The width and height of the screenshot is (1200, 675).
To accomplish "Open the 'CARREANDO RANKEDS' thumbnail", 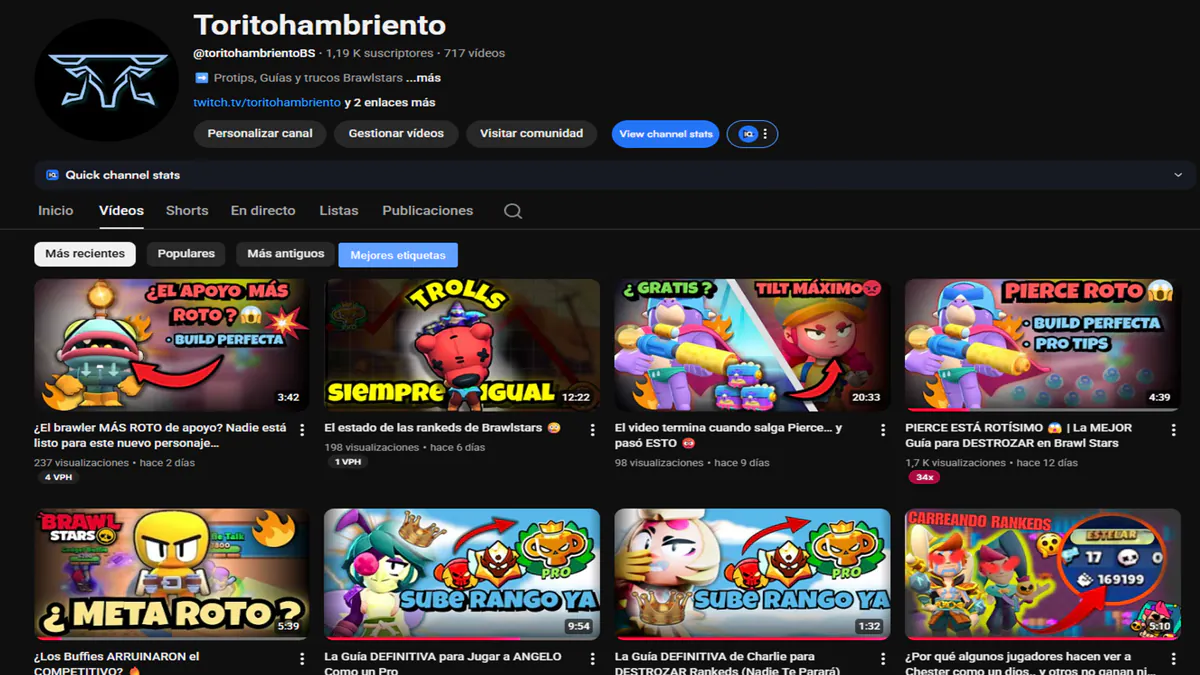I will pos(1043,574).
